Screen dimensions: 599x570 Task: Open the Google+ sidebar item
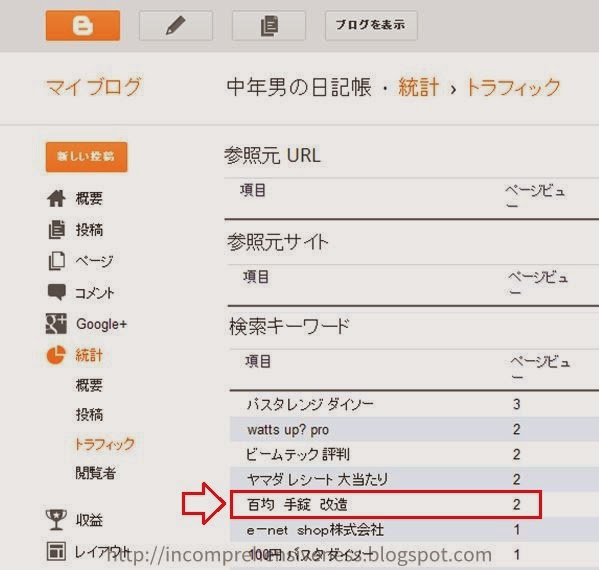coord(101,324)
